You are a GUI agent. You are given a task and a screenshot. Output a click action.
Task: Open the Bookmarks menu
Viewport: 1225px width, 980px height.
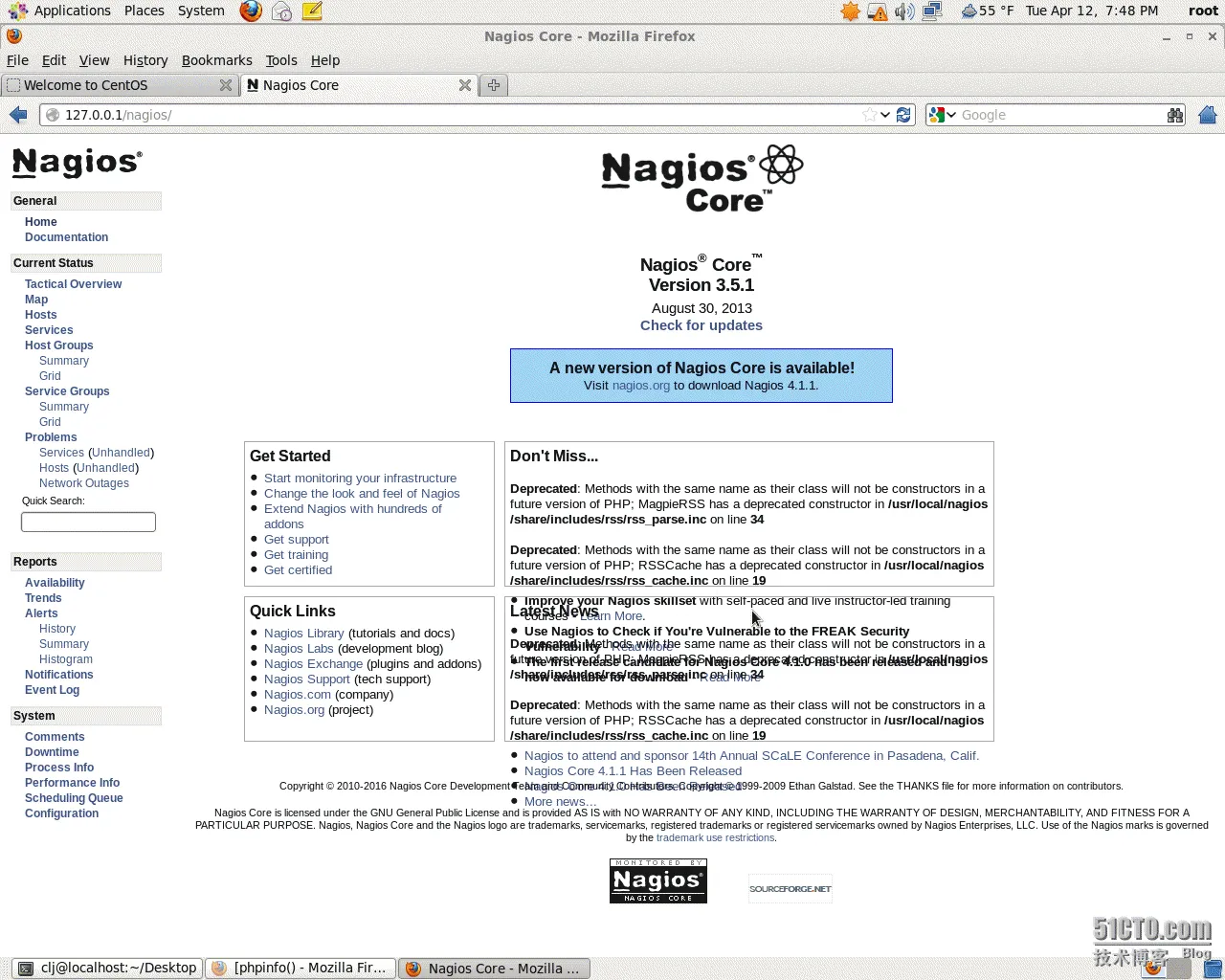[217, 60]
